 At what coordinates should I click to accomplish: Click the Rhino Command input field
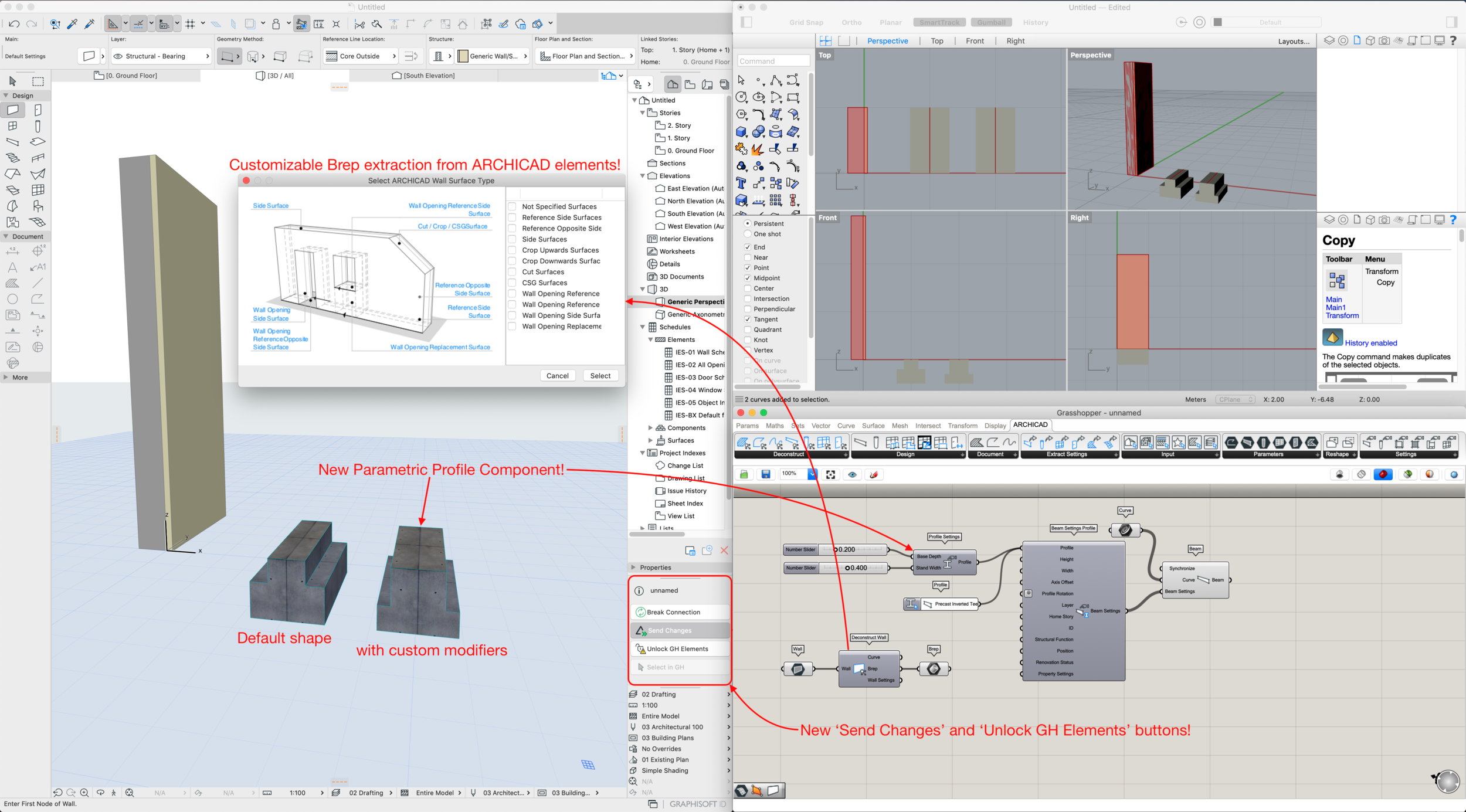point(773,61)
